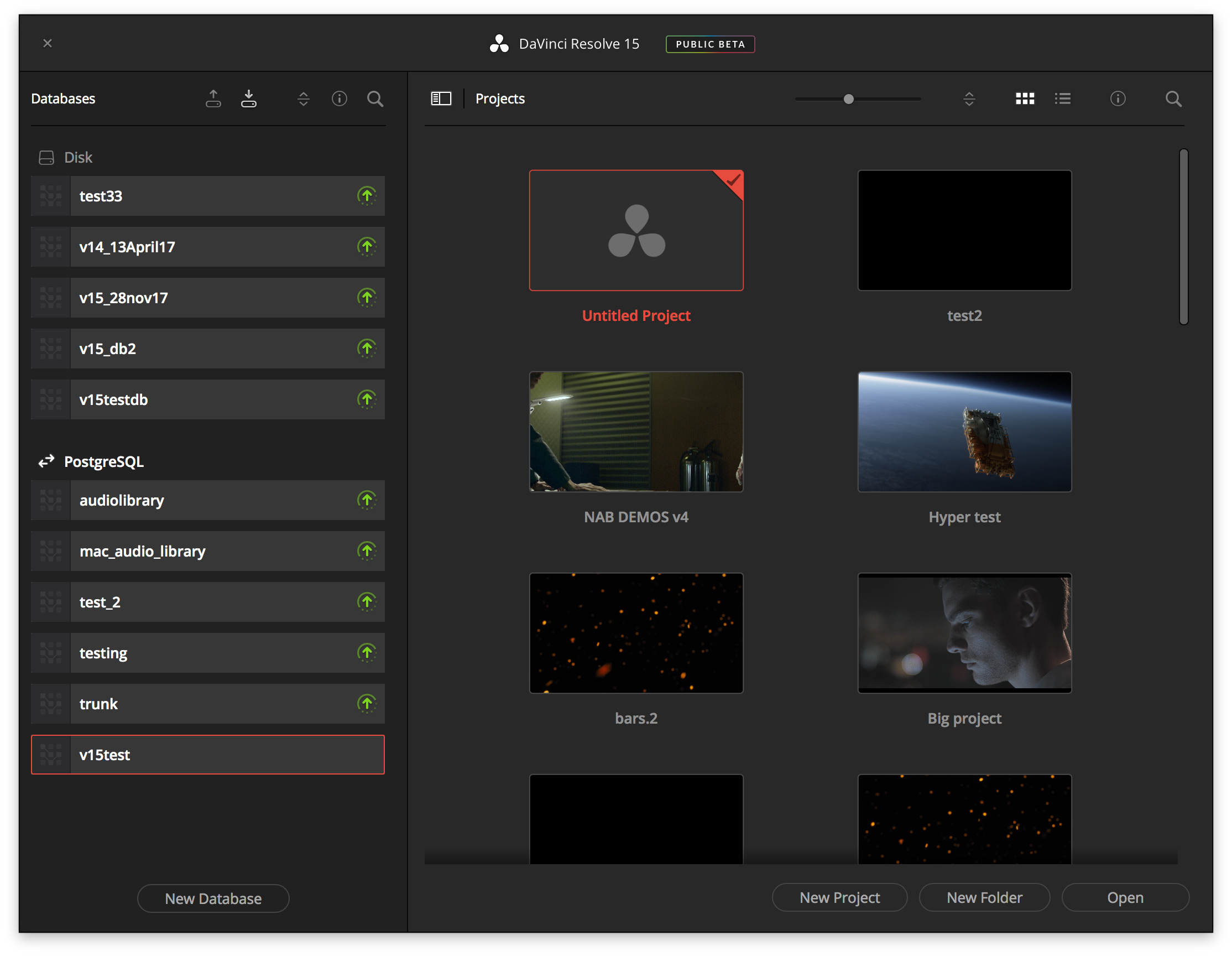Switch to list view

1063,99
